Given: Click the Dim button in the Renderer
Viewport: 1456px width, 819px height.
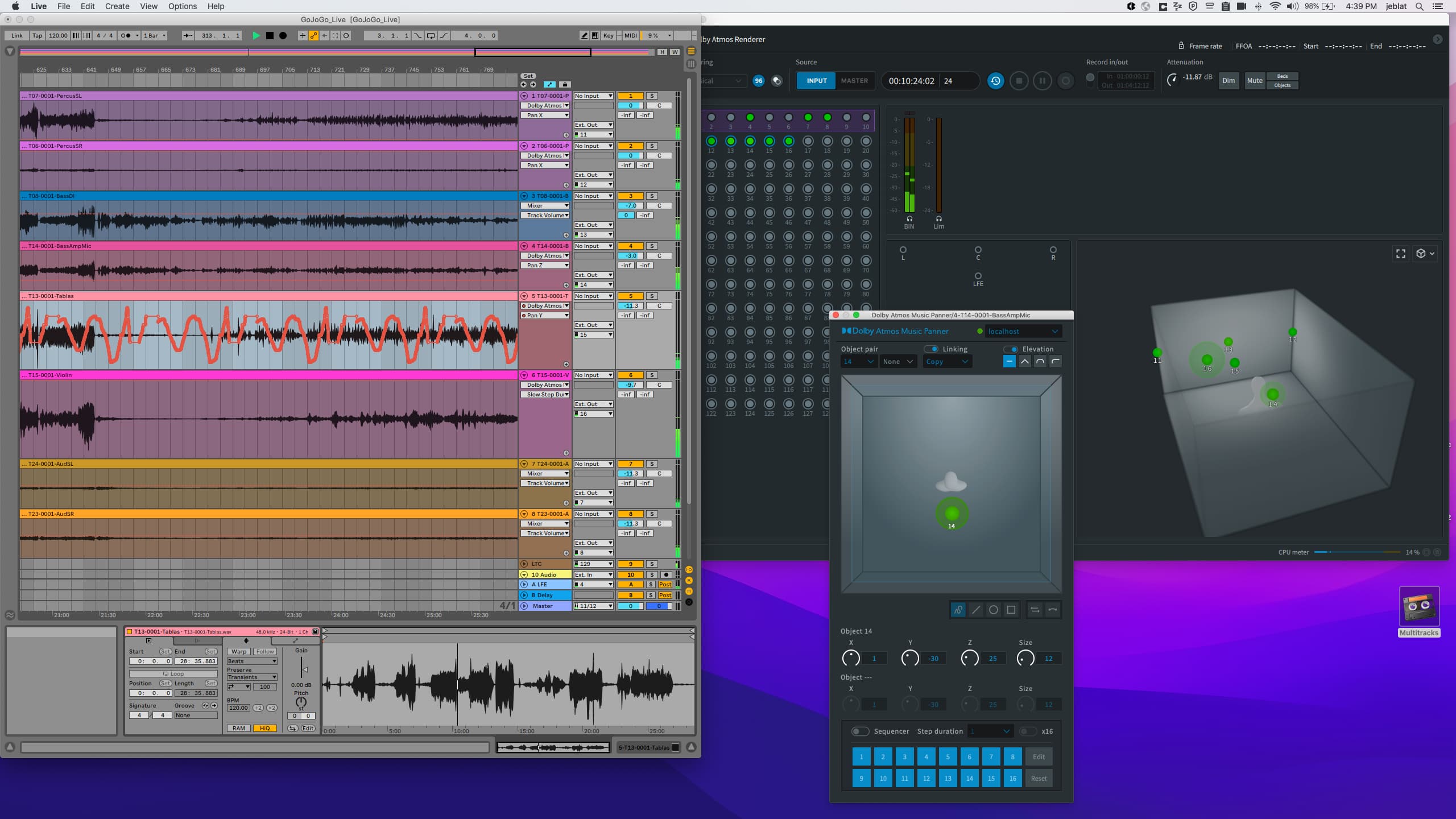Looking at the screenshot, I should tap(1228, 81).
